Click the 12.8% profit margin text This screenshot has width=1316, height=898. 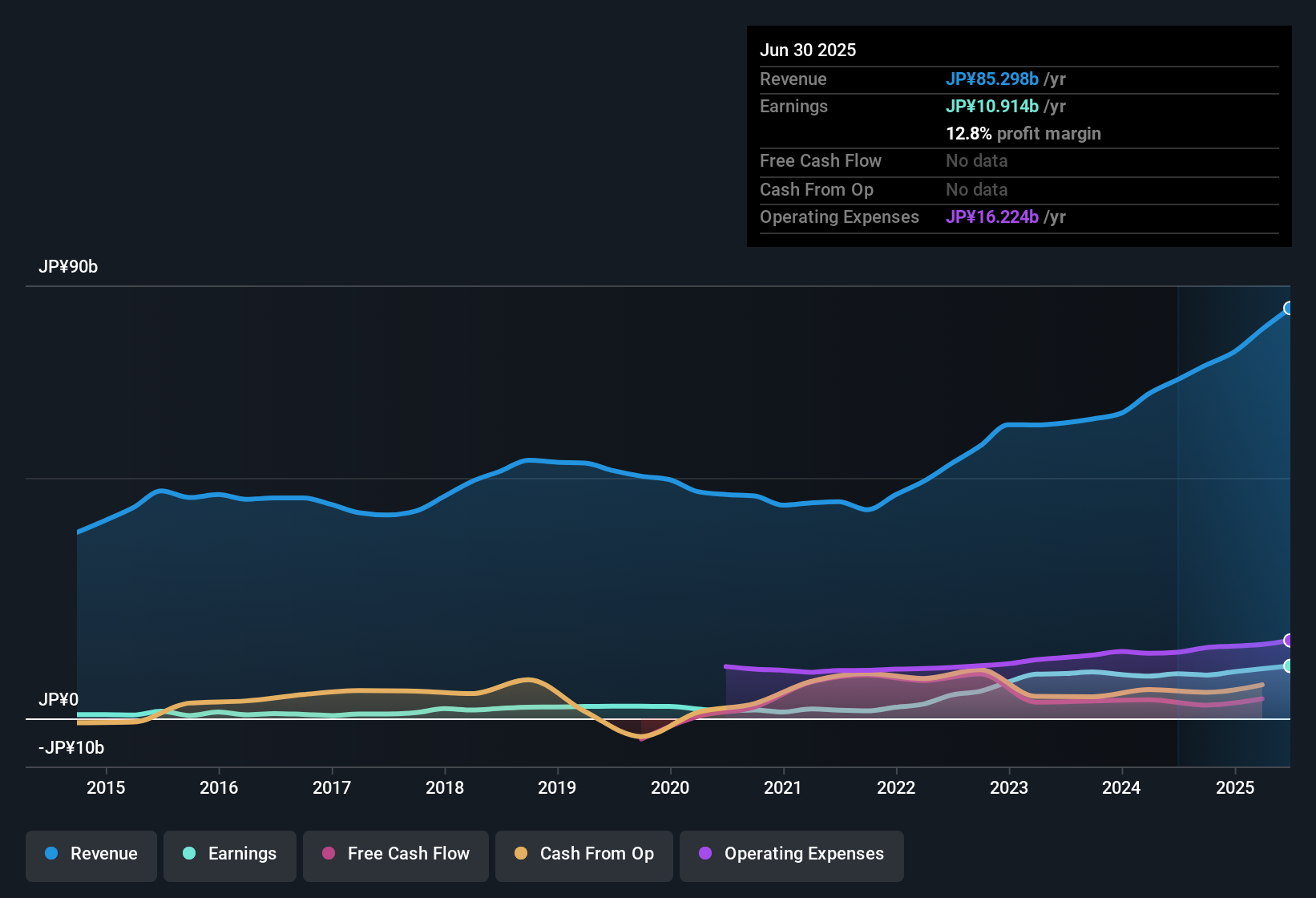(x=1023, y=133)
